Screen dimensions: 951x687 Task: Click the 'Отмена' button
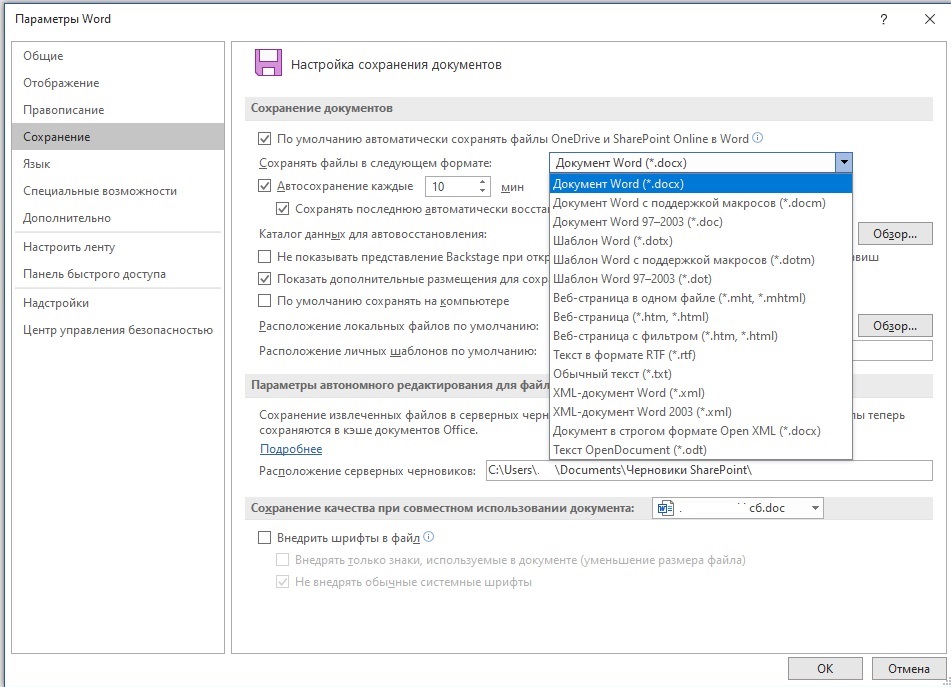click(x=909, y=668)
